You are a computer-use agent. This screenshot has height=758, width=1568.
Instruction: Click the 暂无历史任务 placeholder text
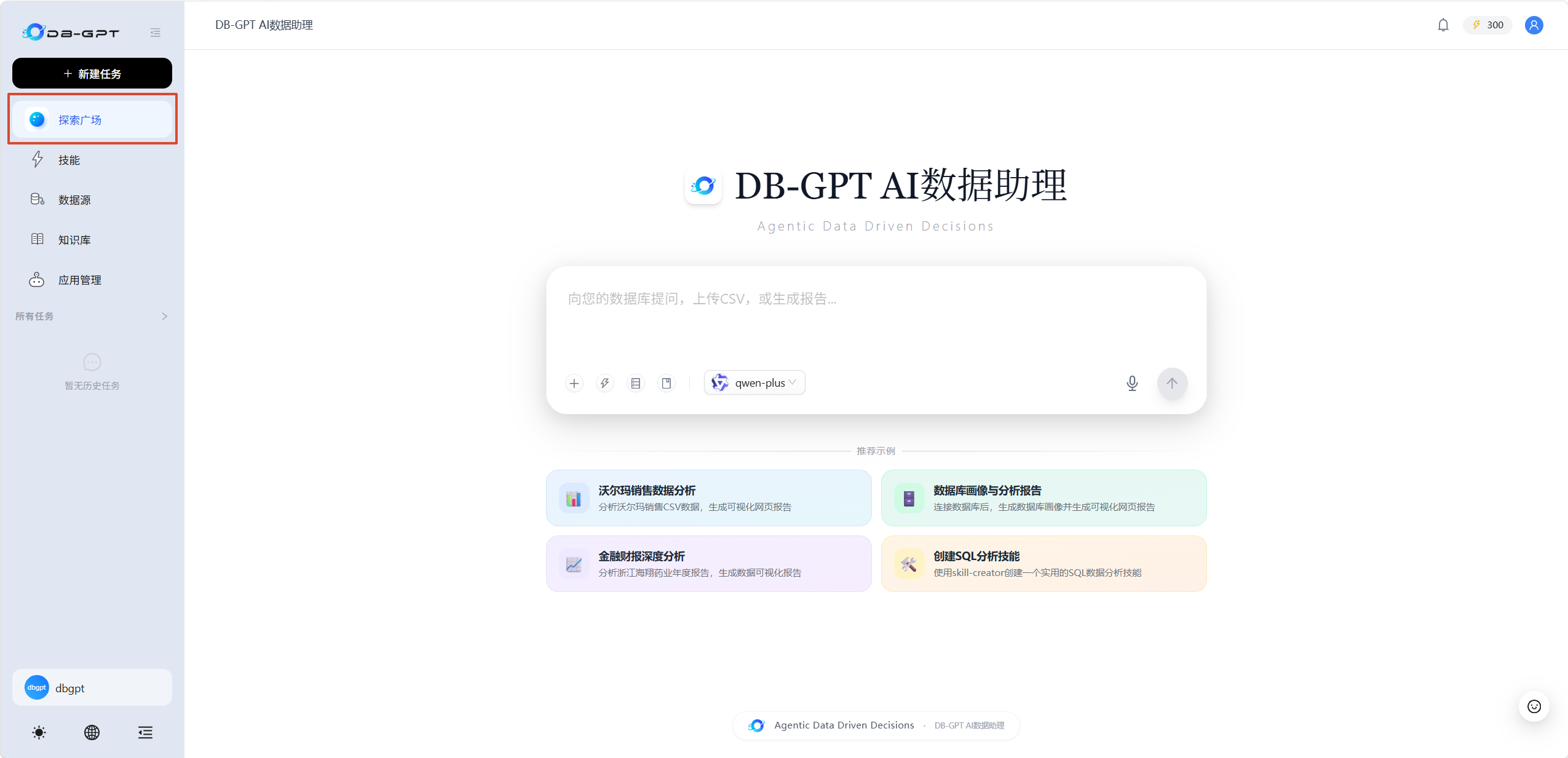(x=92, y=385)
